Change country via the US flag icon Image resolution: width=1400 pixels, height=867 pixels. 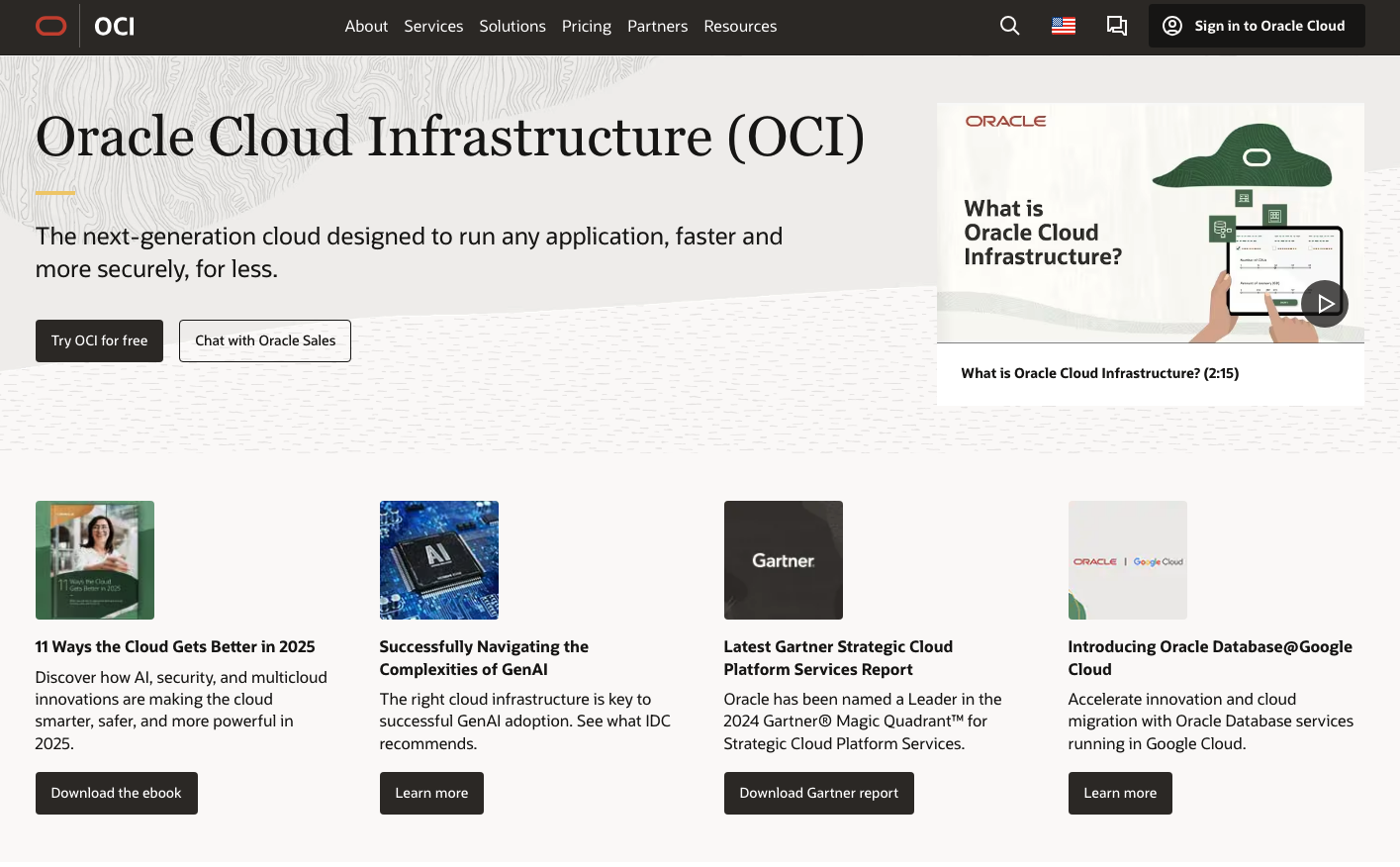(x=1064, y=26)
